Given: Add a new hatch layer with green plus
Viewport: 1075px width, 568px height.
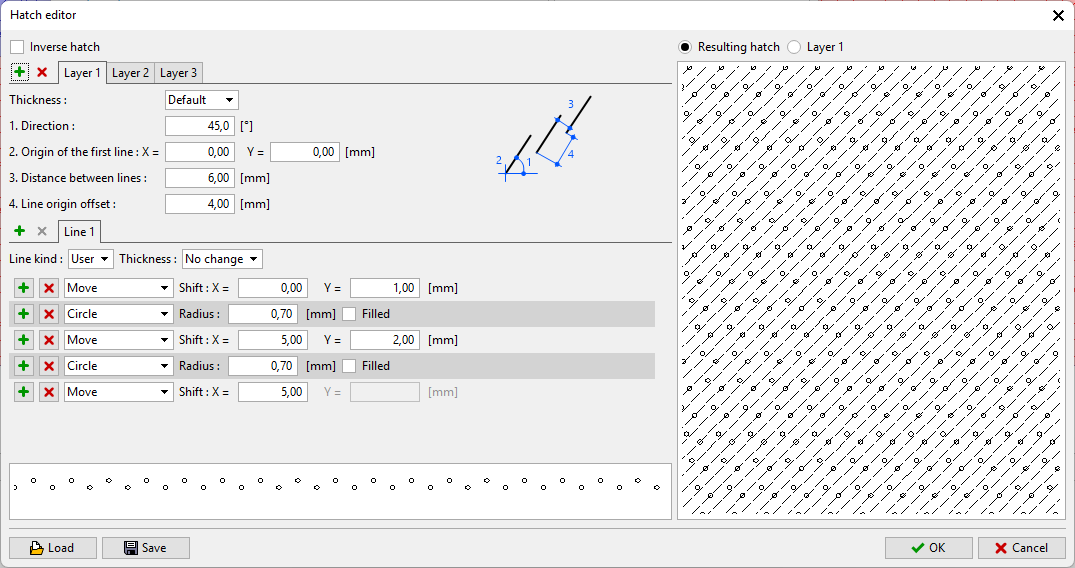Looking at the screenshot, I should coord(20,73).
